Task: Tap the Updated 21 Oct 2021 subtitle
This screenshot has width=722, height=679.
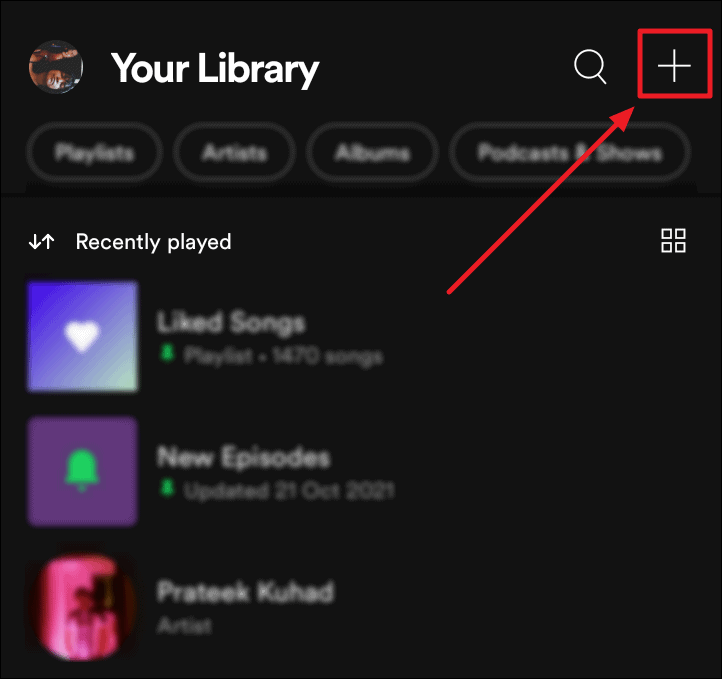Action: pos(289,491)
